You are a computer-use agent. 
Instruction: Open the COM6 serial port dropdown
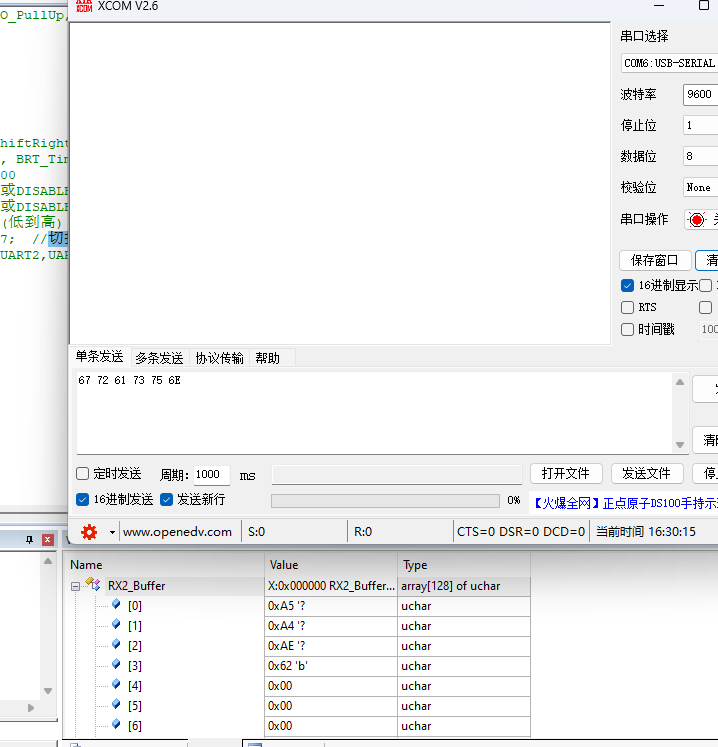coord(669,63)
